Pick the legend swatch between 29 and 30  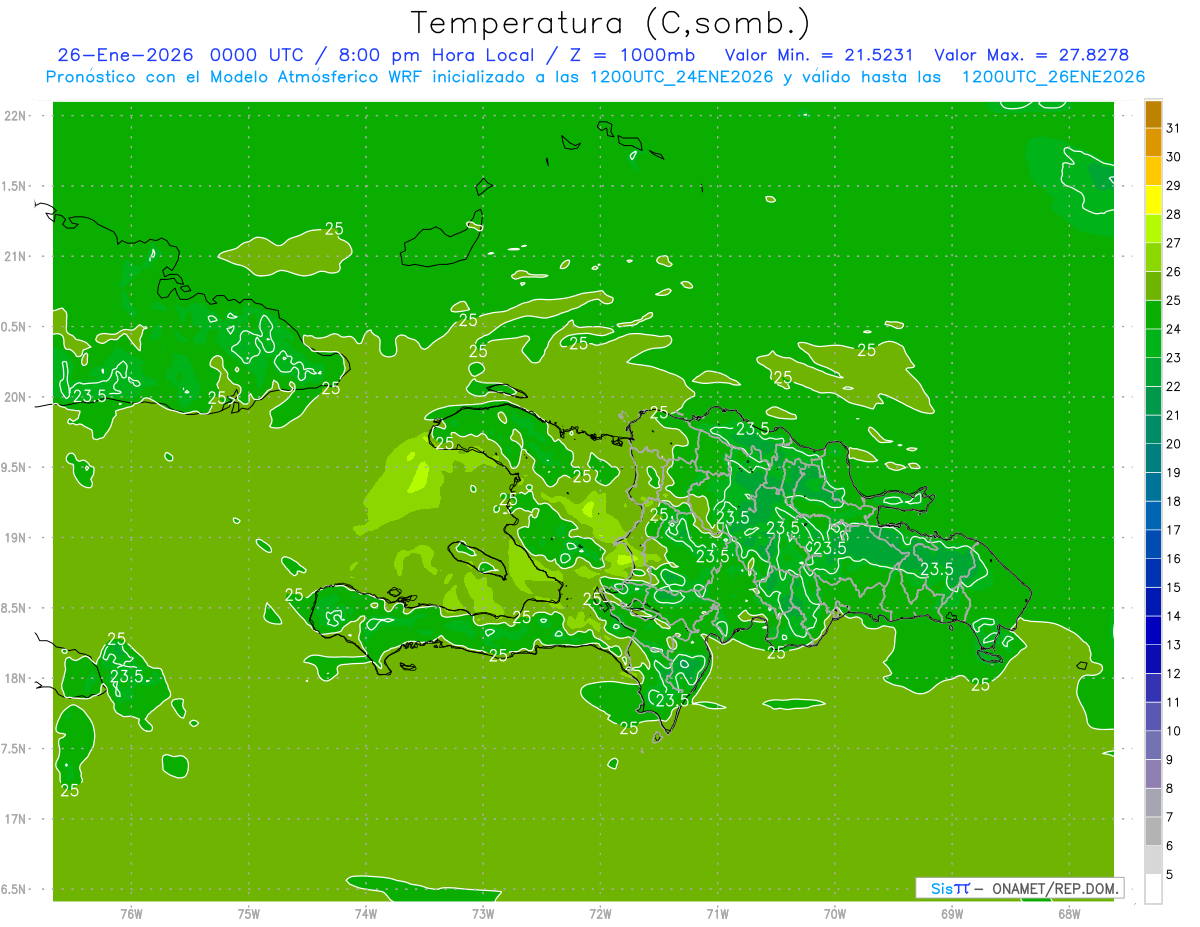[1153, 171]
